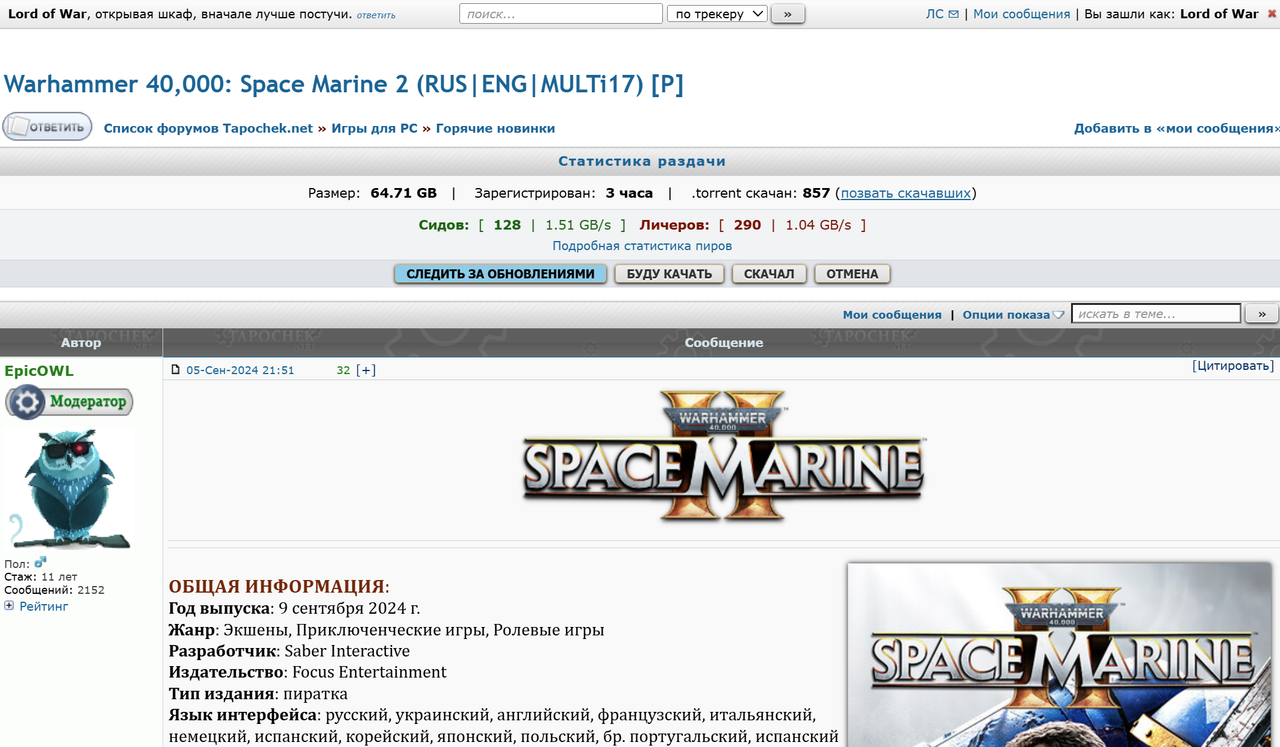Click the Рейтинг link under the author
This screenshot has width=1280, height=747.
tap(44, 606)
